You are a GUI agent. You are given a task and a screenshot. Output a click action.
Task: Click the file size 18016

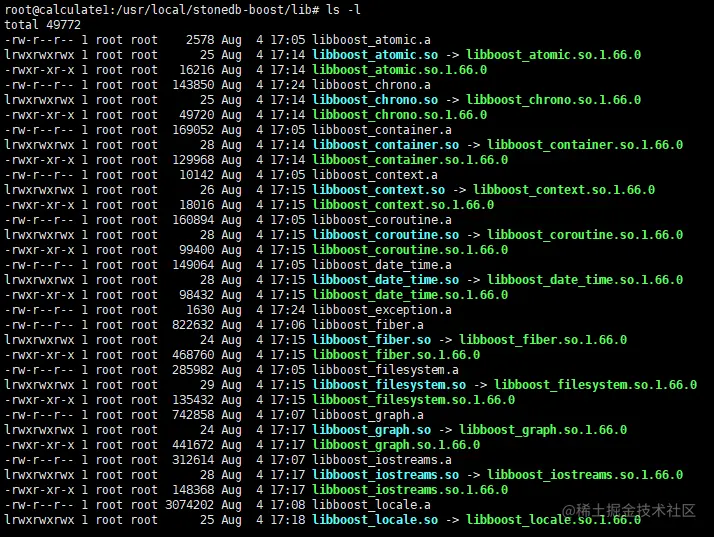(197, 205)
